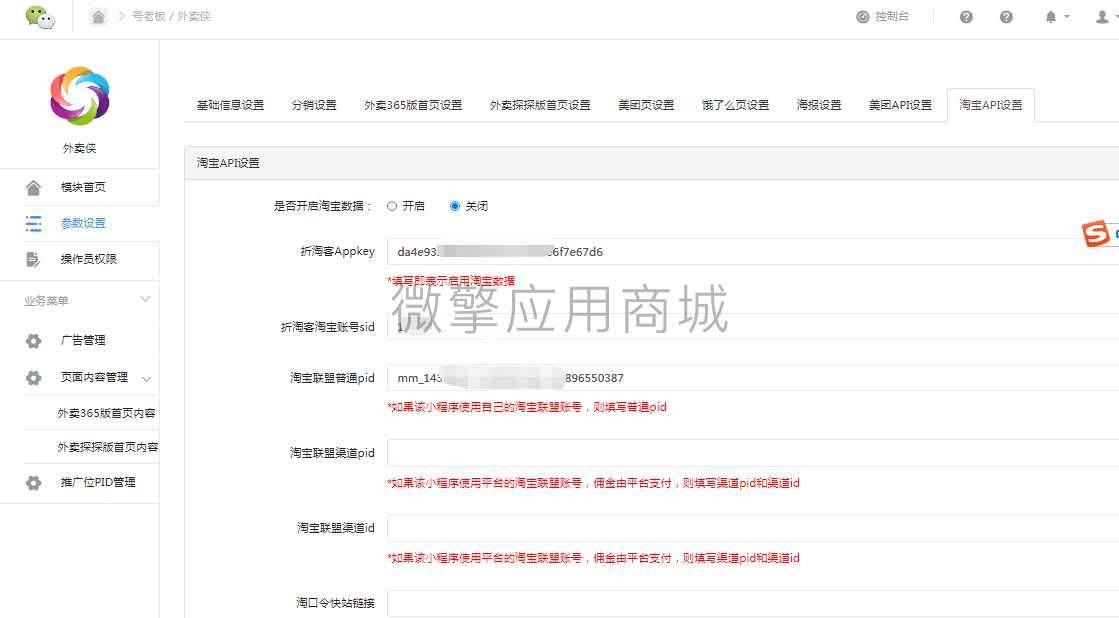The height and width of the screenshot is (618, 1119).
Task: Click the 页面内容管理 gear icon
Action: click(34, 378)
